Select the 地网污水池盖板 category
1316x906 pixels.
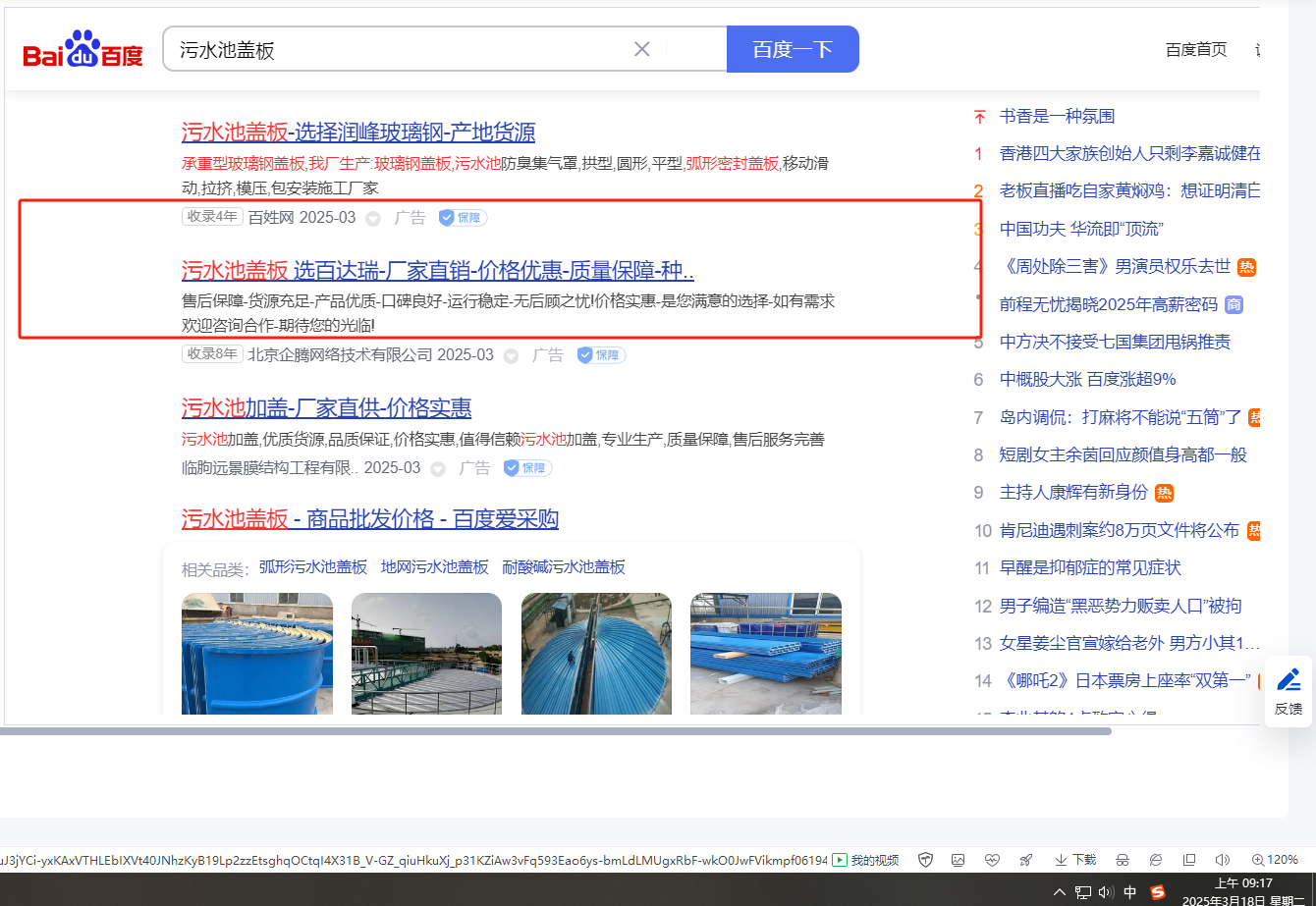click(x=435, y=566)
